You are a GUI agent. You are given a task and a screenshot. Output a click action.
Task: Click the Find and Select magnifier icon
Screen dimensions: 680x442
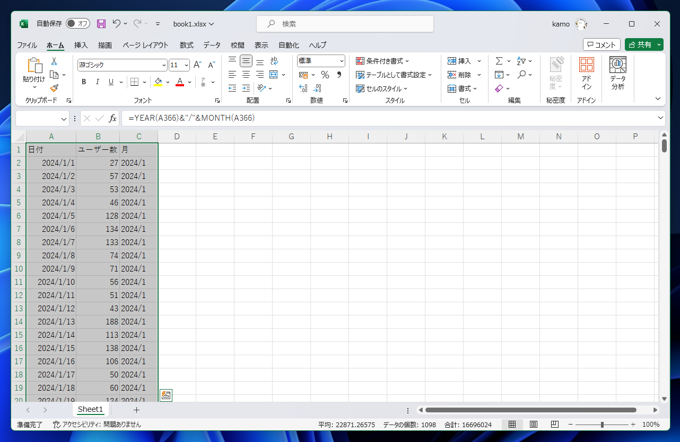pyautogui.click(x=522, y=75)
